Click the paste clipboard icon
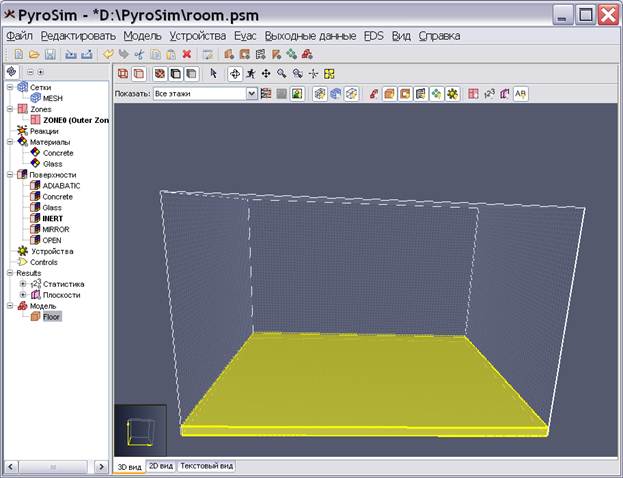The height and width of the screenshot is (478, 623). coord(171,54)
